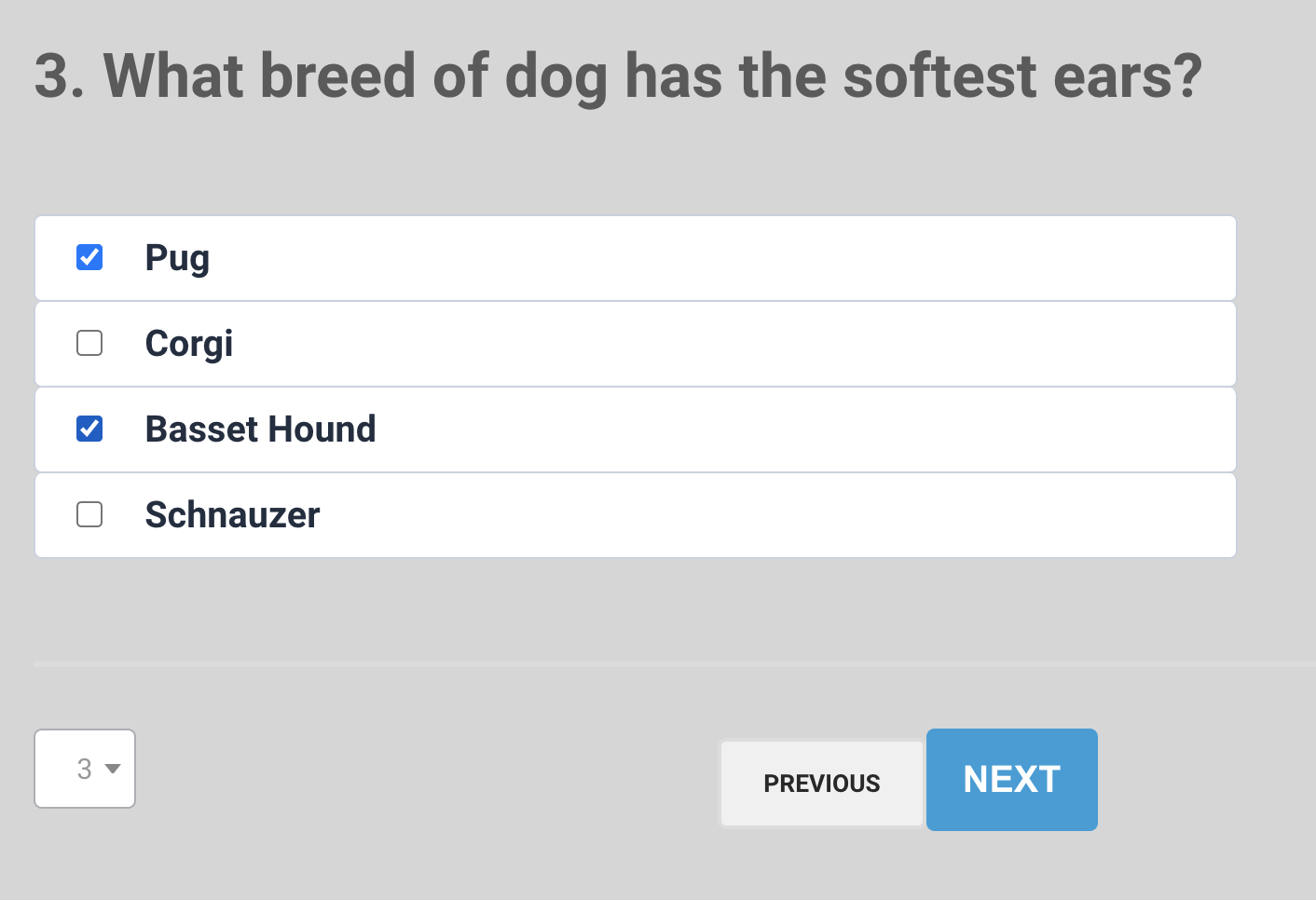Image resolution: width=1316 pixels, height=900 pixels.
Task: Uncheck the Pug checkbox
Action: pos(89,257)
